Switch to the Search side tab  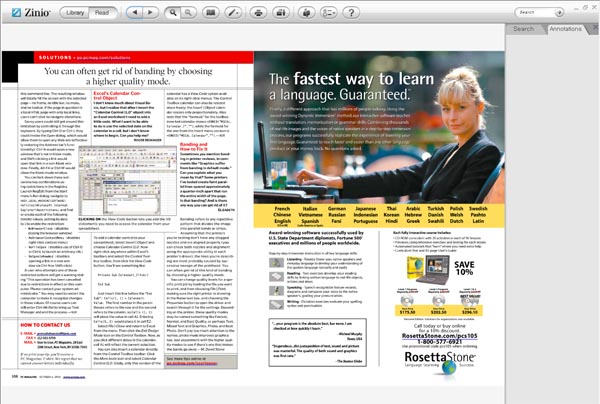click(523, 29)
